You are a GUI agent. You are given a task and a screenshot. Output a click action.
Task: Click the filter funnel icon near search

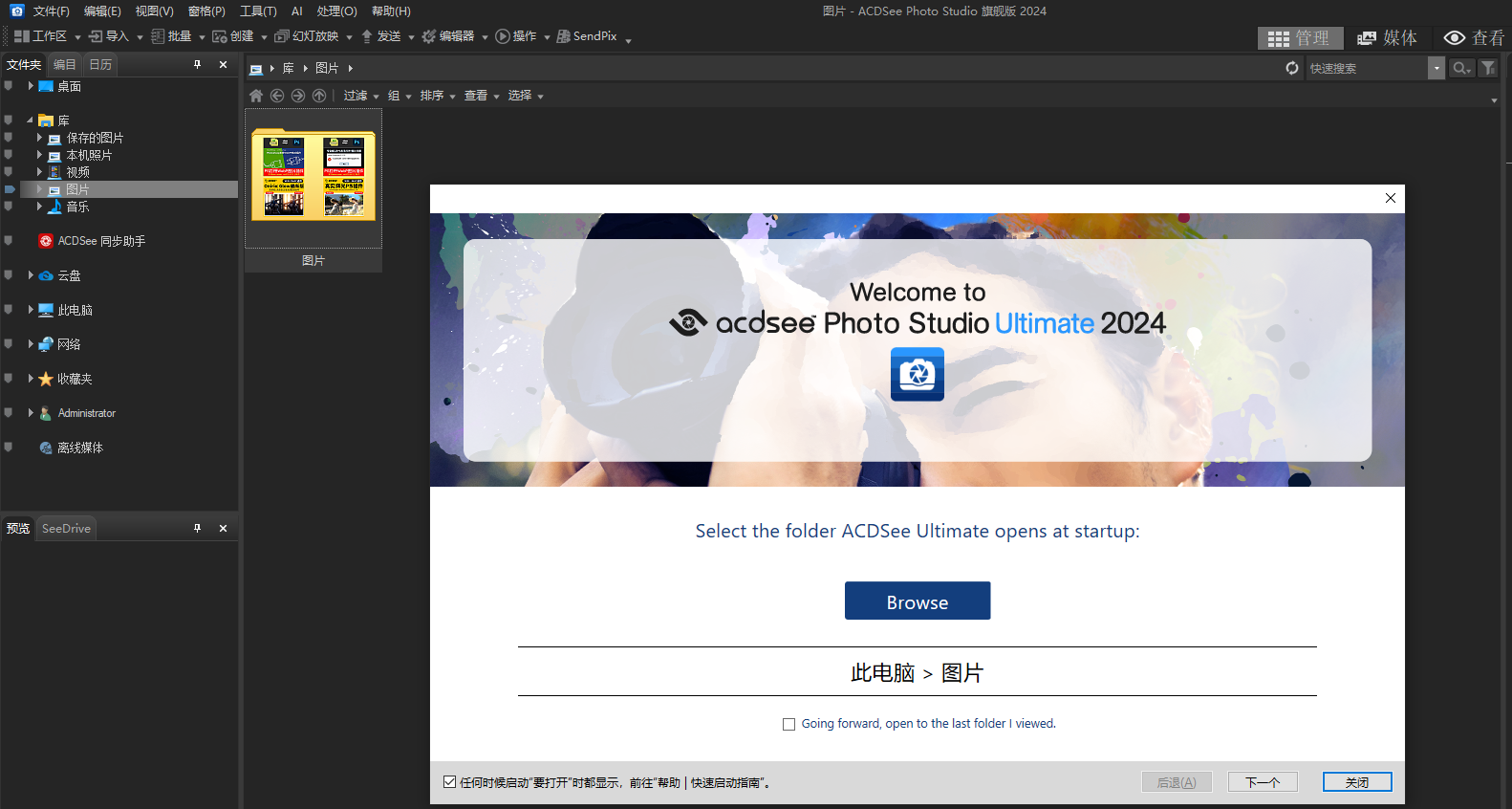pyautogui.click(x=1488, y=68)
